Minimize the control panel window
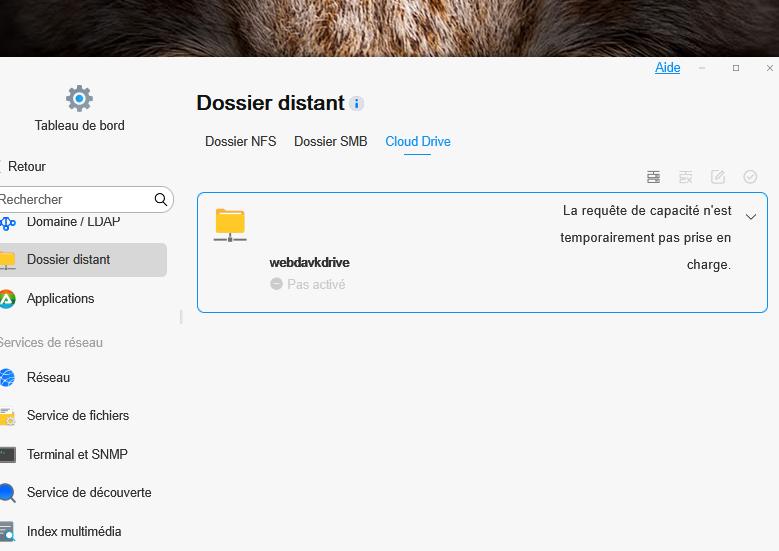This screenshot has height=551, width=779. 701,68
